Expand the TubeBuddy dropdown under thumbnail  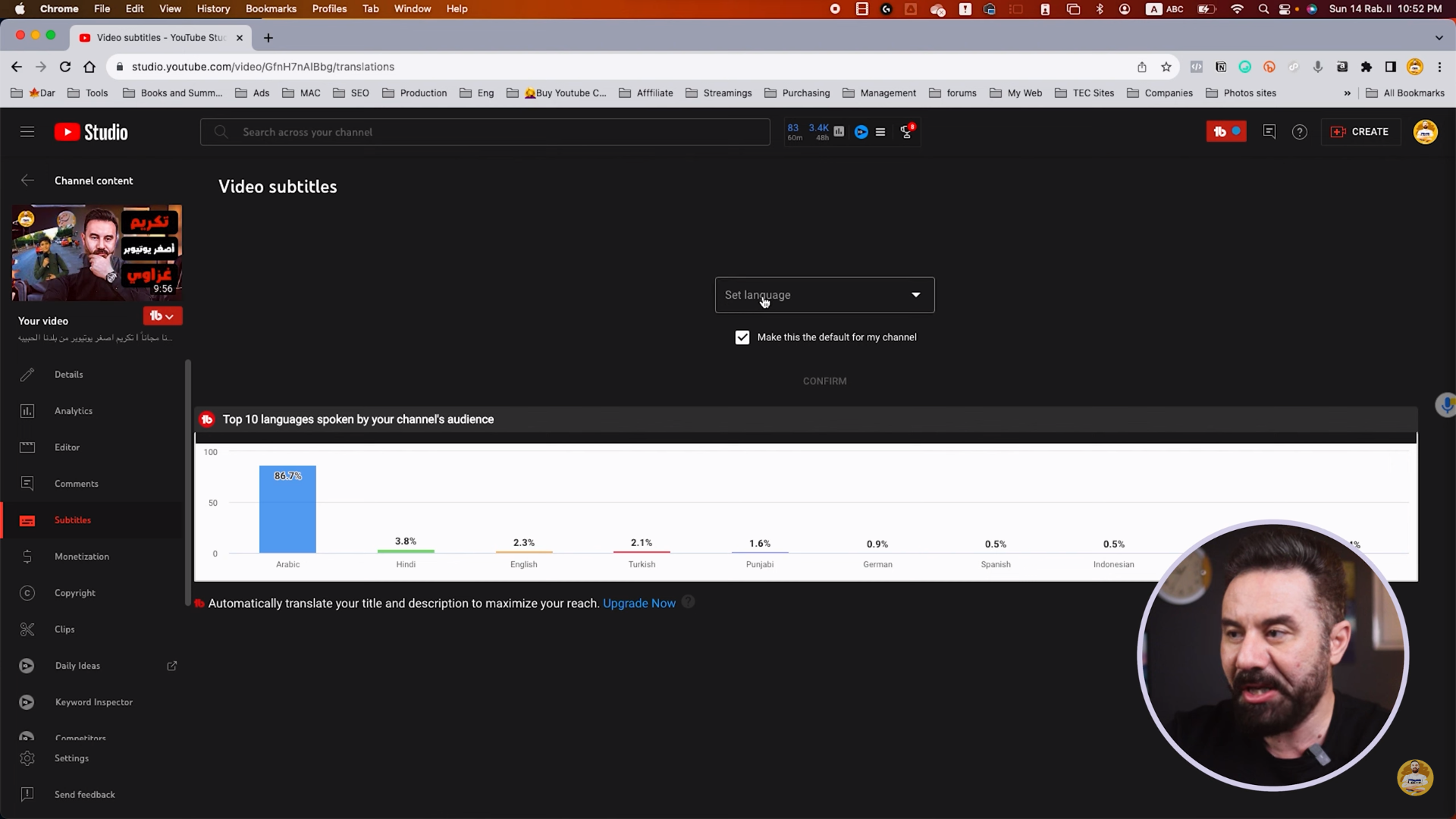162,316
